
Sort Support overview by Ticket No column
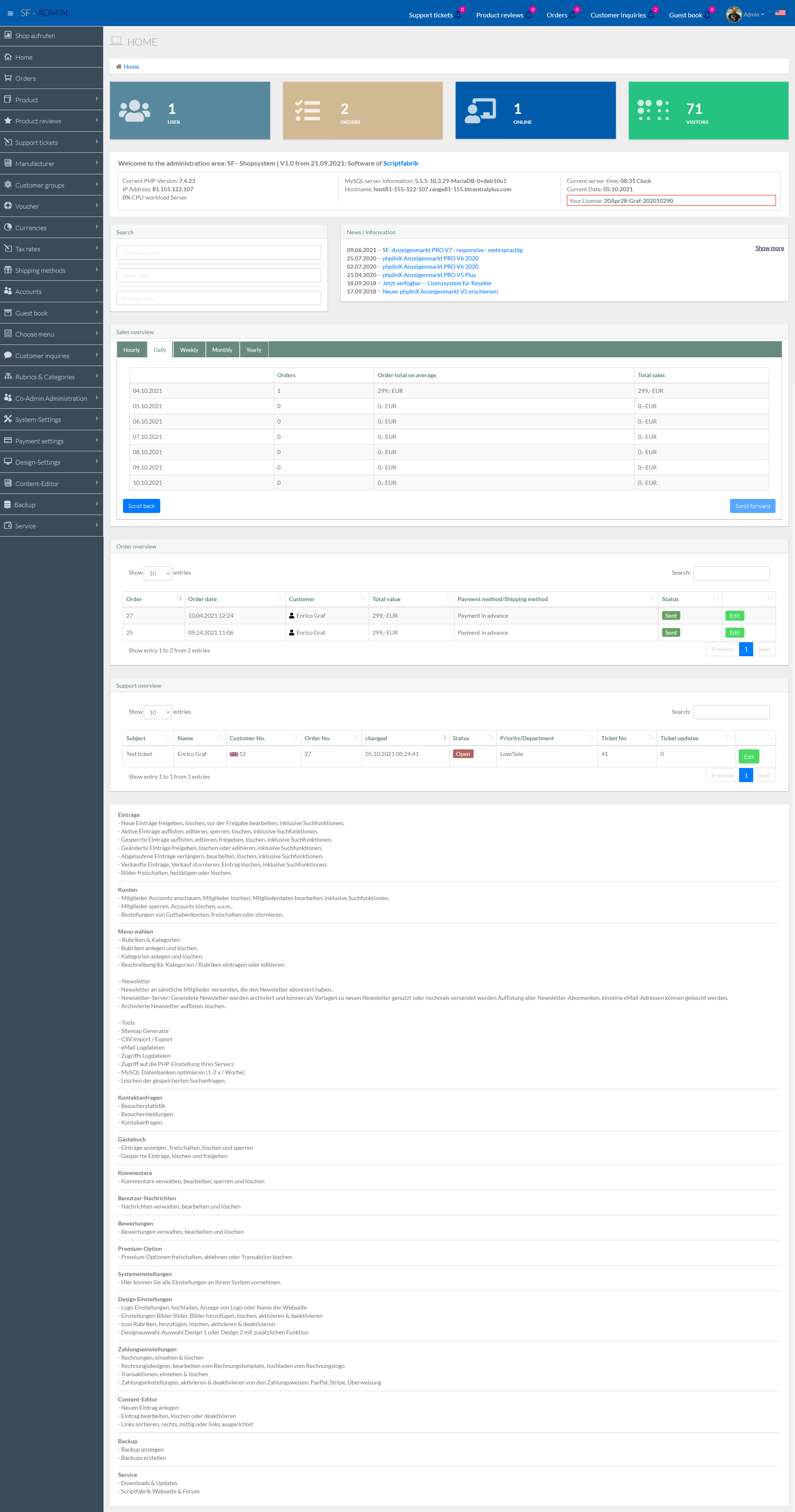coord(627,738)
